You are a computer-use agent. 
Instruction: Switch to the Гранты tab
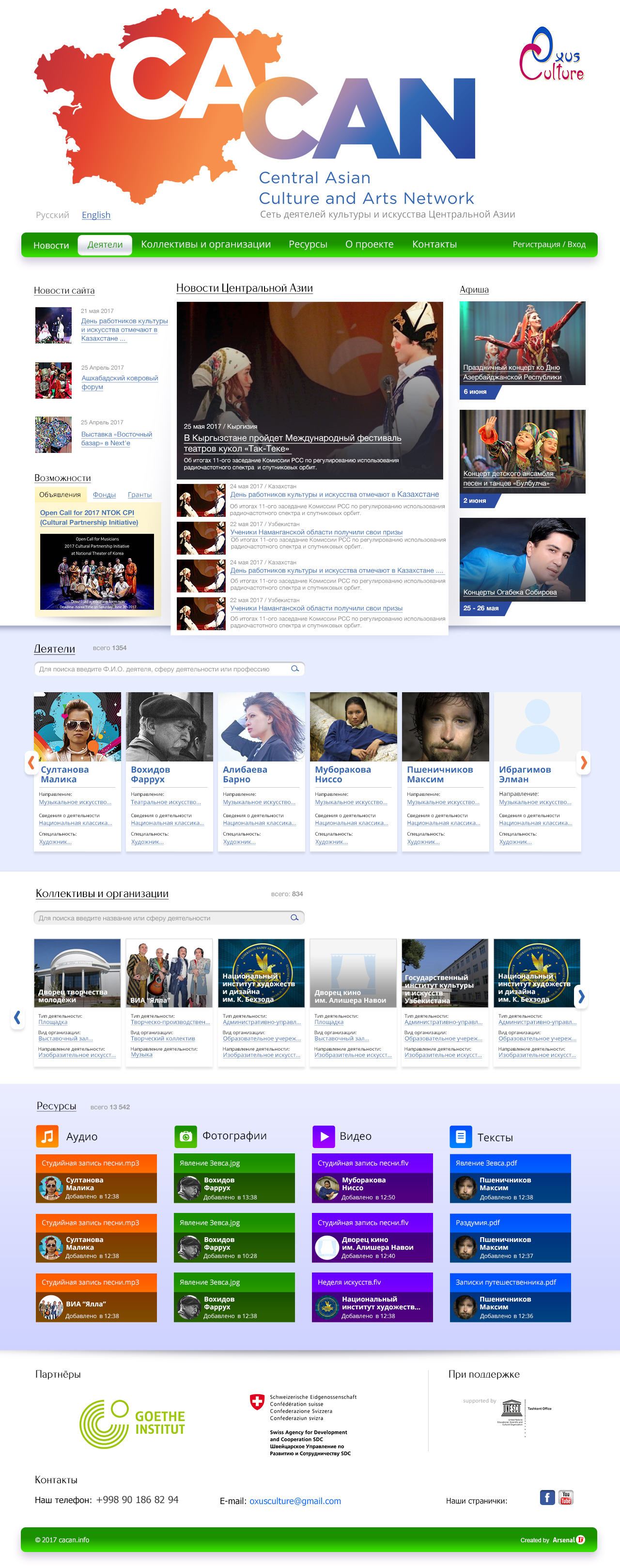point(139,495)
